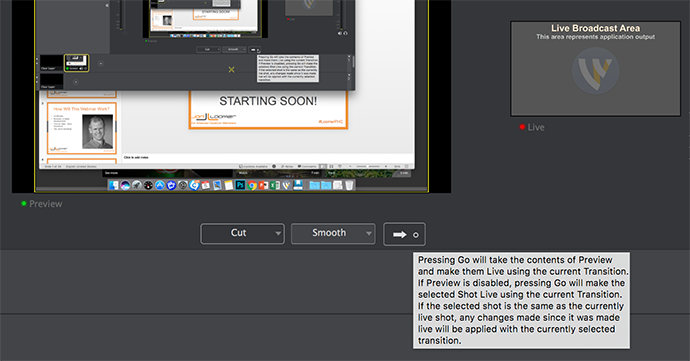Open the Smooth transition dropdown

pyautogui.click(x=333, y=233)
